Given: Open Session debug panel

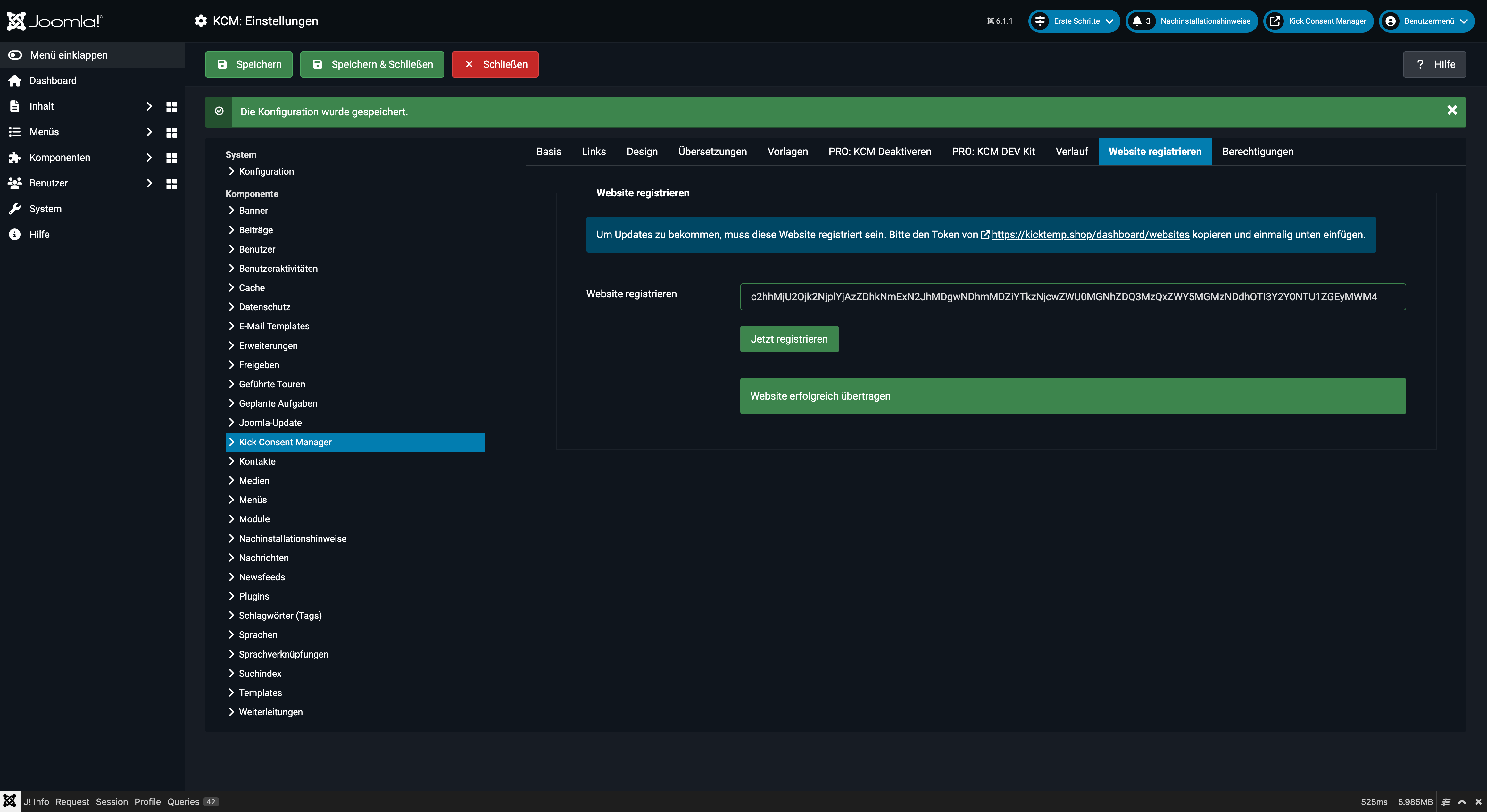Looking at the screenshot, I should click(x=112, y=802).
